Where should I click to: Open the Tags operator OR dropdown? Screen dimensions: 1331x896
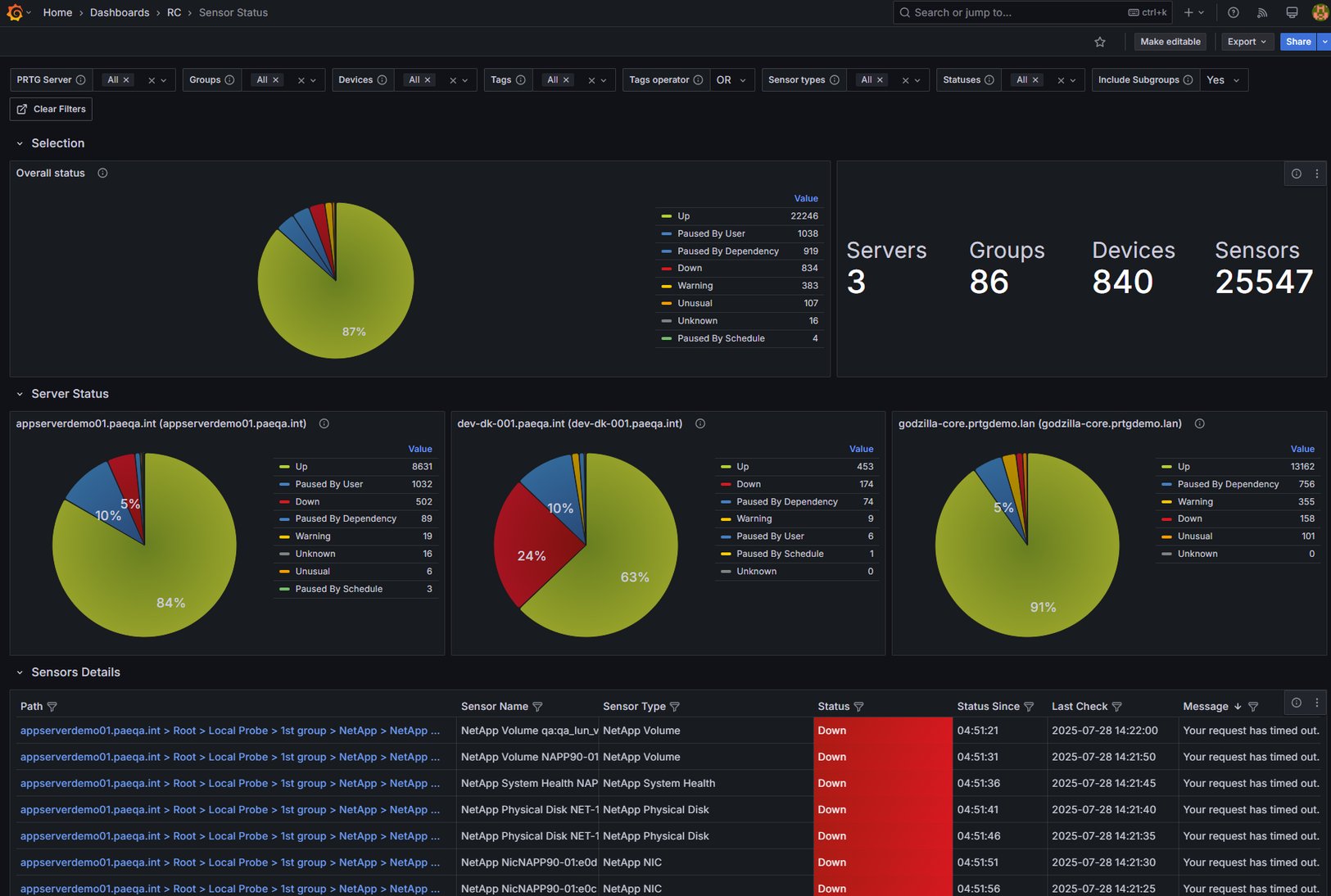[x=729, y=79]
